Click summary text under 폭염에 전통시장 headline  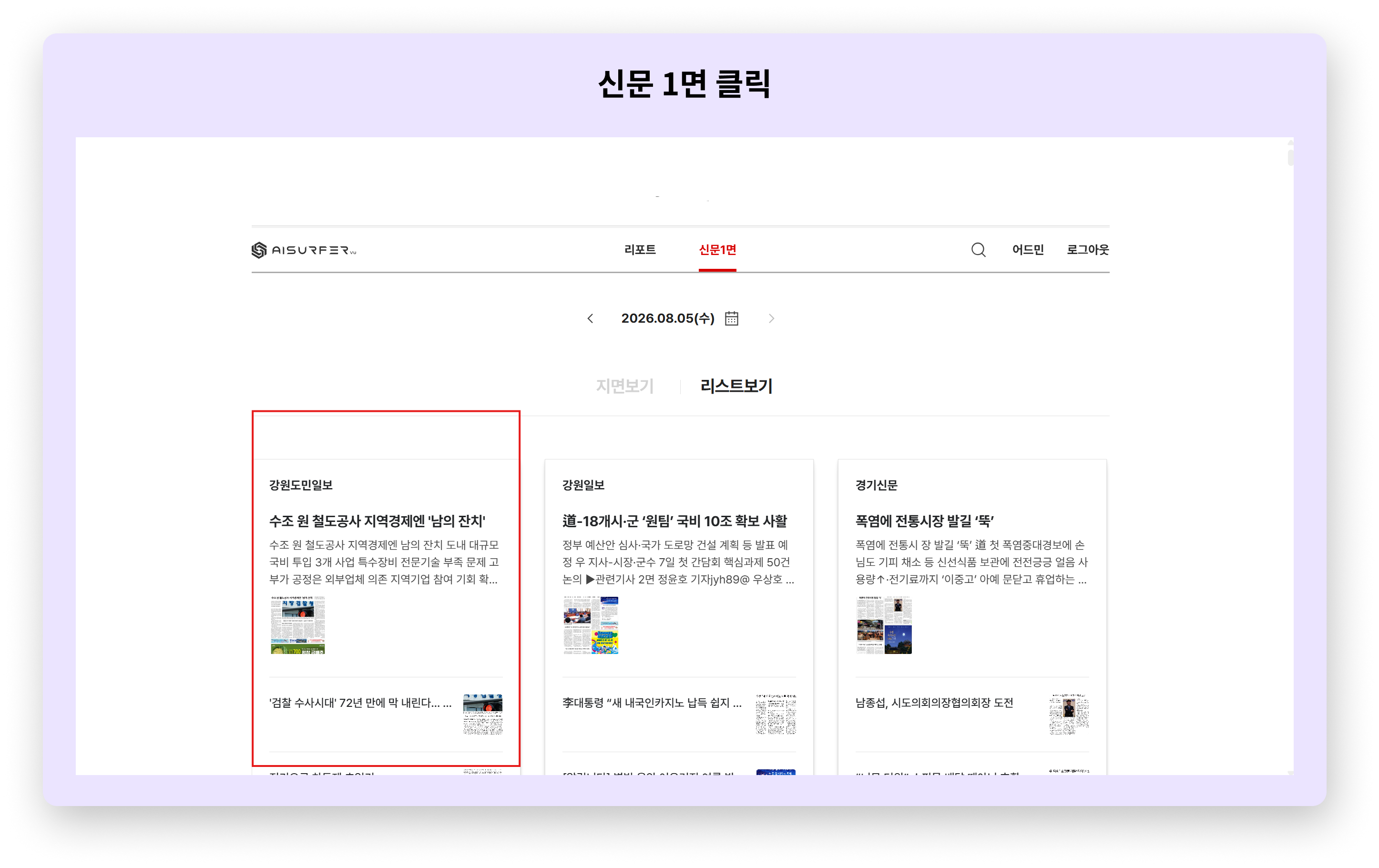click(971, 562)
